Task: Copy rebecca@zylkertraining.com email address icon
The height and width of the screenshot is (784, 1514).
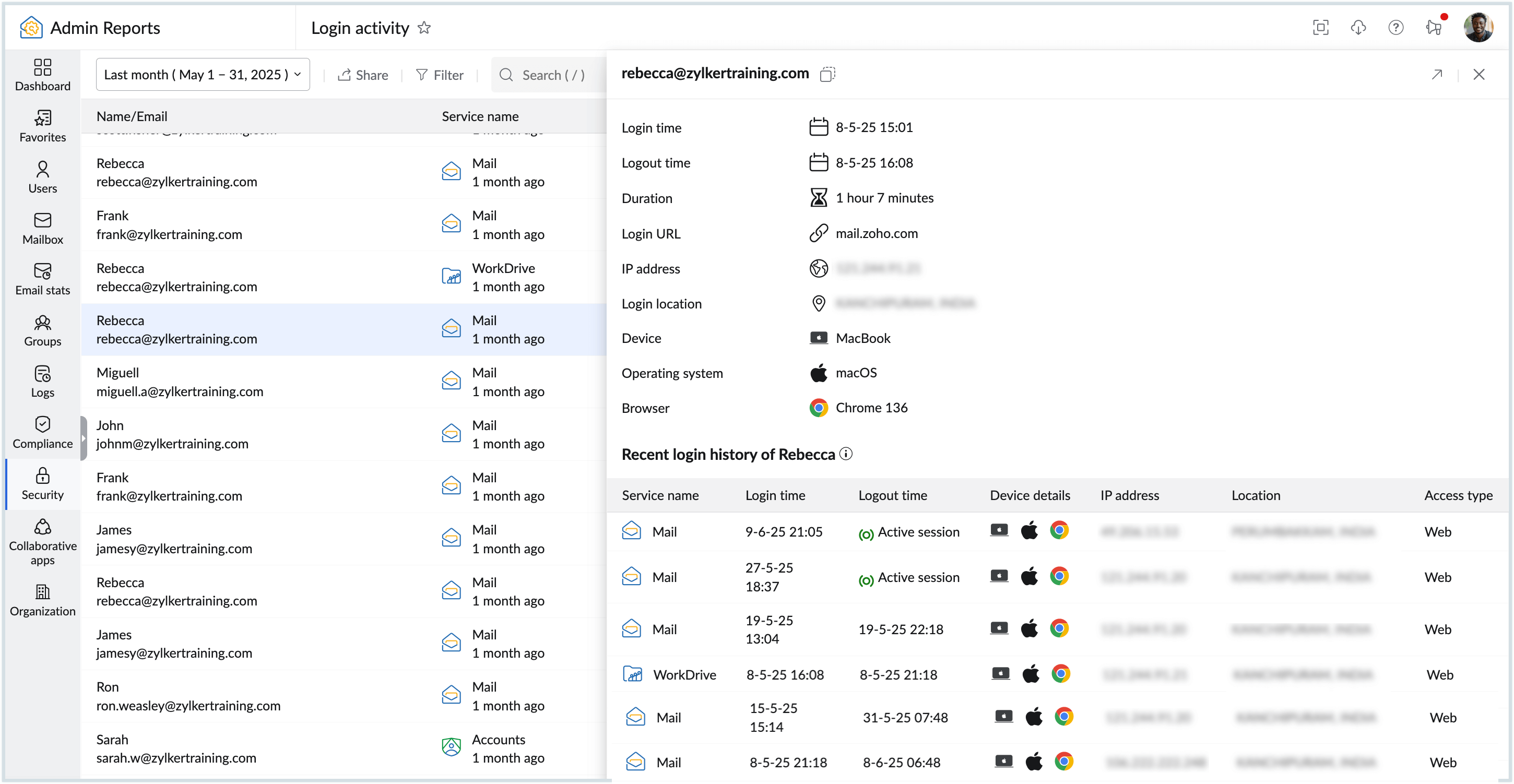Action: (x=827, y=74)
